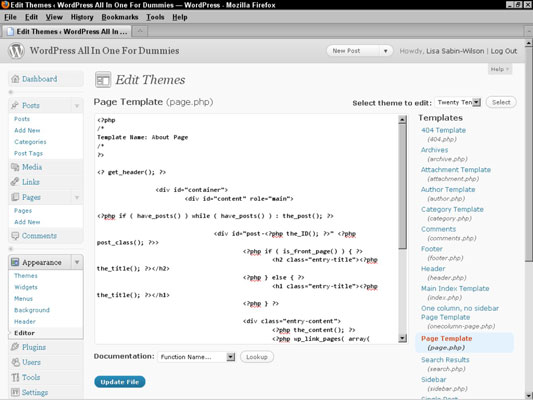
Task: Click the Dashboard home icon
Action: pos(15,79)
